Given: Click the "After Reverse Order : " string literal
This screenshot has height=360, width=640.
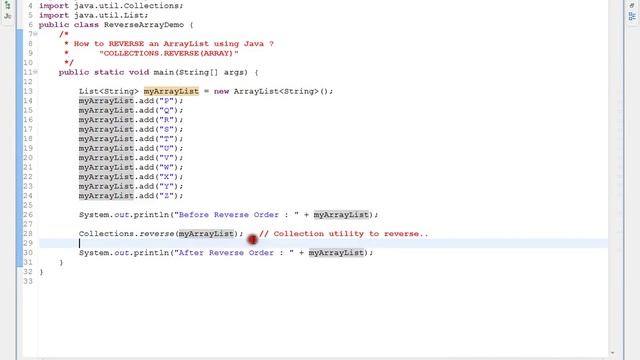Looking at the screenshot, I should pos(234,253).
